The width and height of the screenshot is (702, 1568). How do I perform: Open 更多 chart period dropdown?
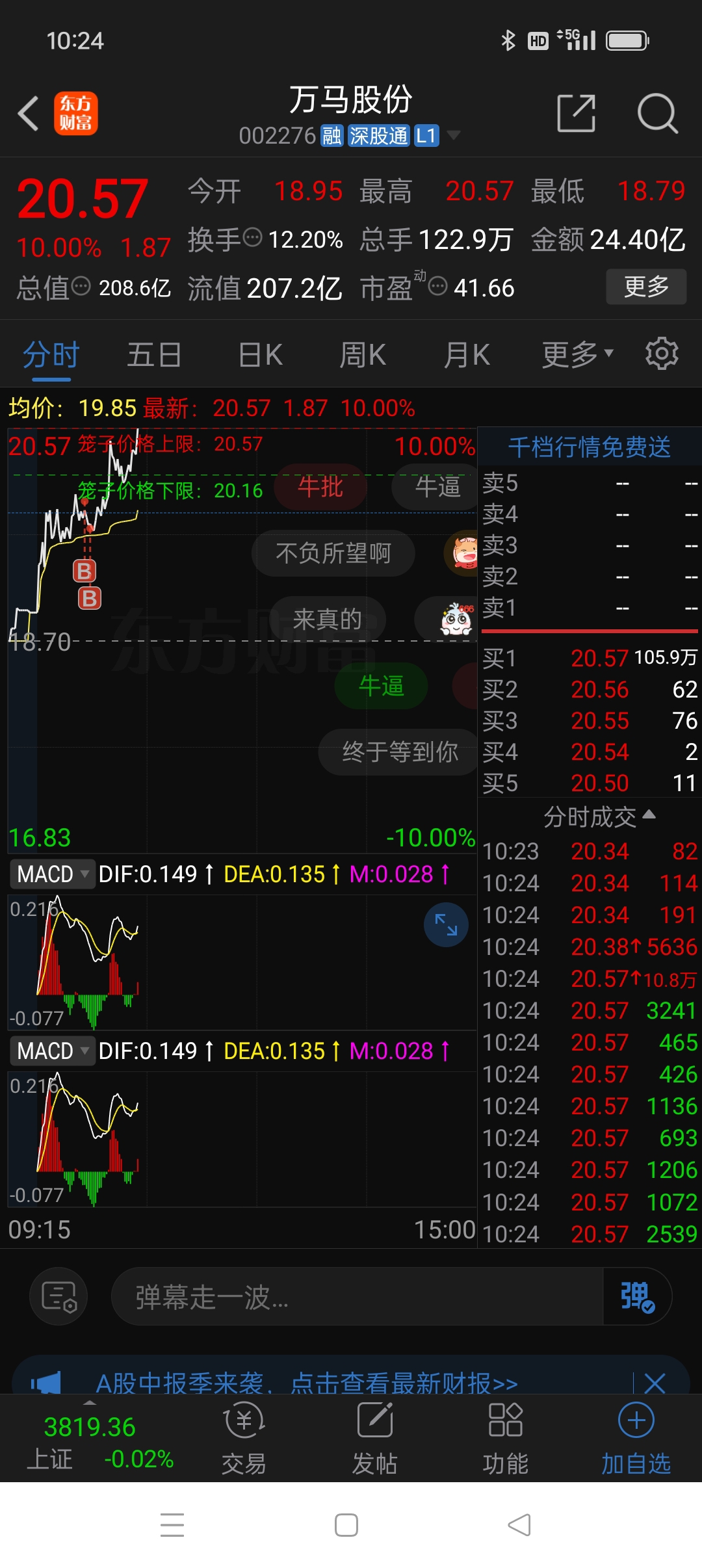578,354
